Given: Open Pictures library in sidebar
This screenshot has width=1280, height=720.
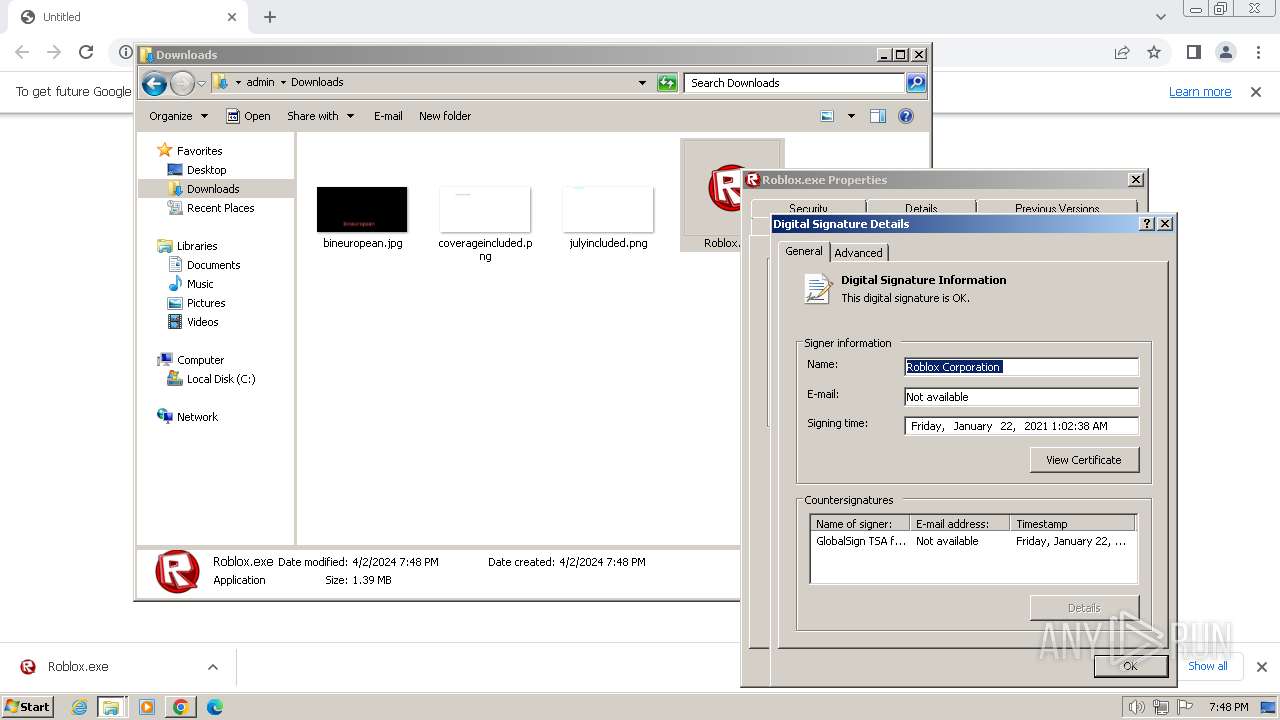Looking at the screenshot, I should (205, 303).
